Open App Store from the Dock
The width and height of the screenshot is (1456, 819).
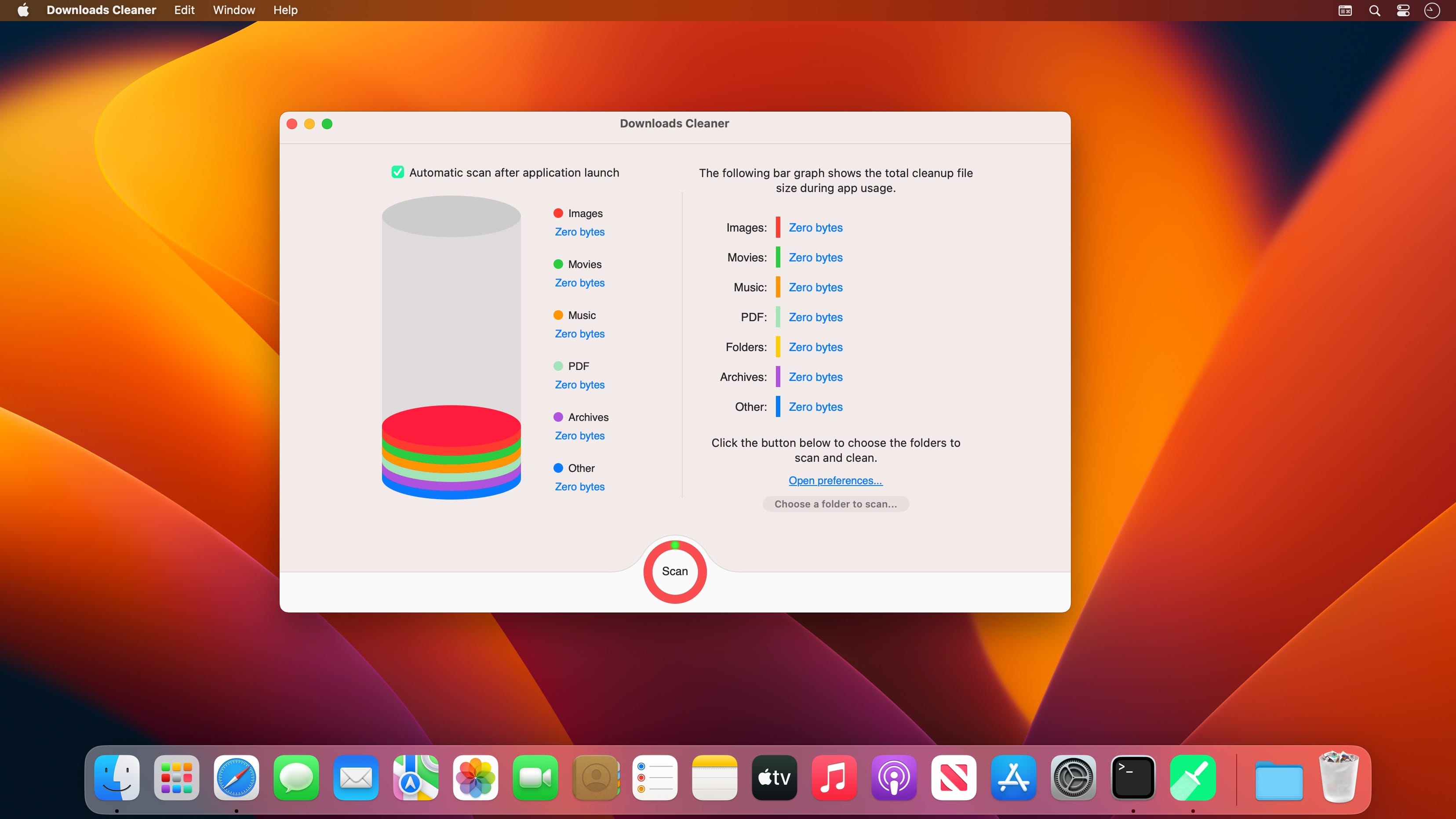[x=1013, y=778]
